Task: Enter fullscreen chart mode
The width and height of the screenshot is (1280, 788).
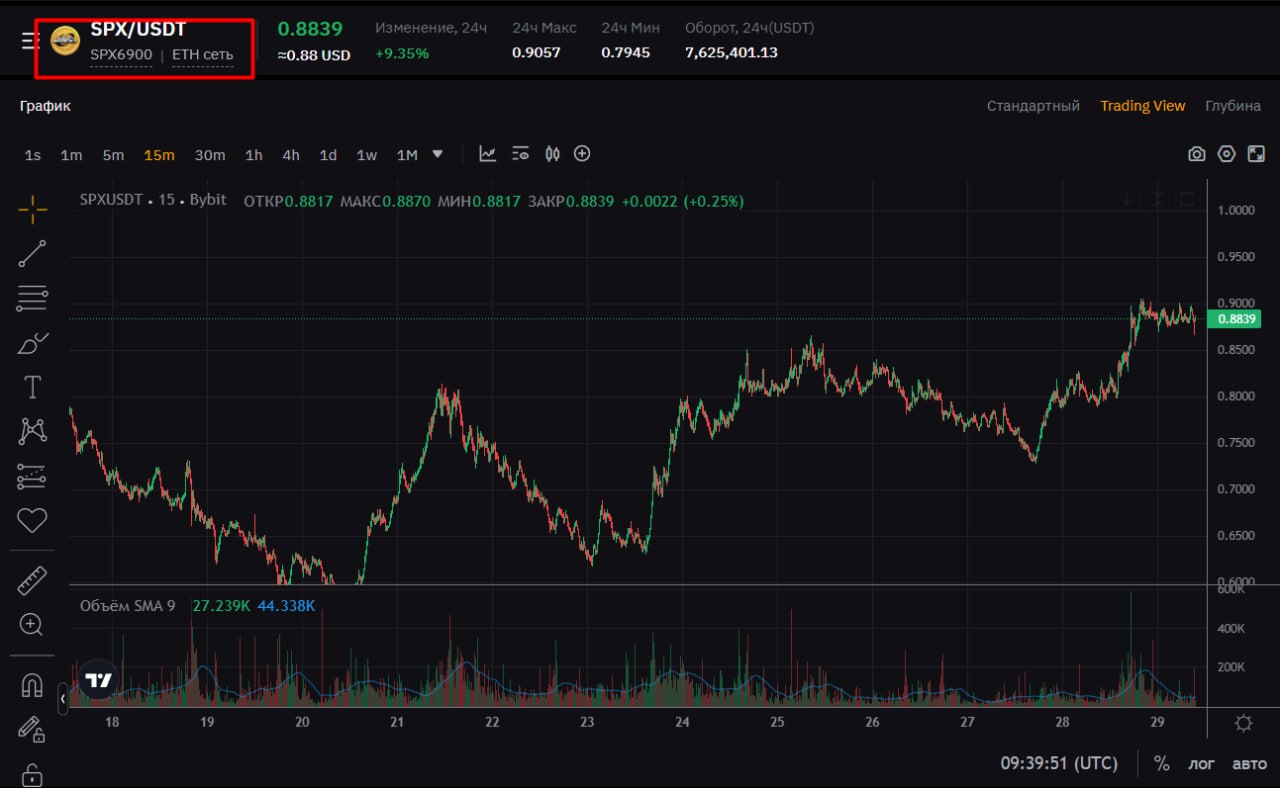Action: (x=1257, y=154)
